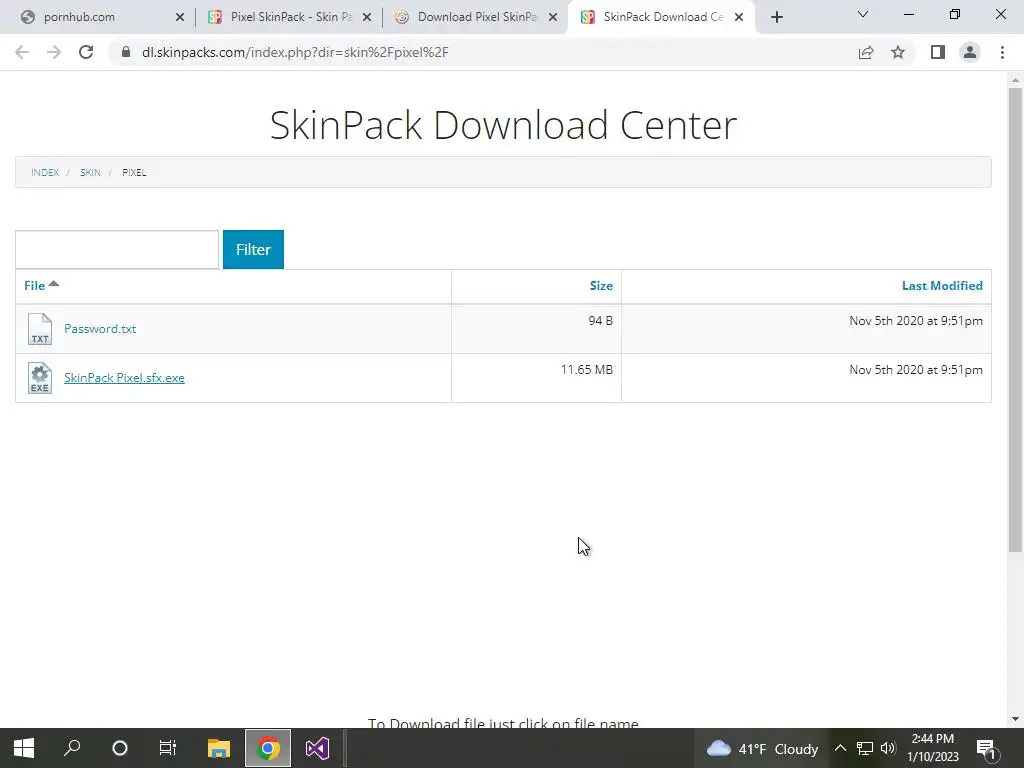Click the page vertical scrollbar thumb
This screenshot has height=768, width=1024.
tap(1015, 320)
